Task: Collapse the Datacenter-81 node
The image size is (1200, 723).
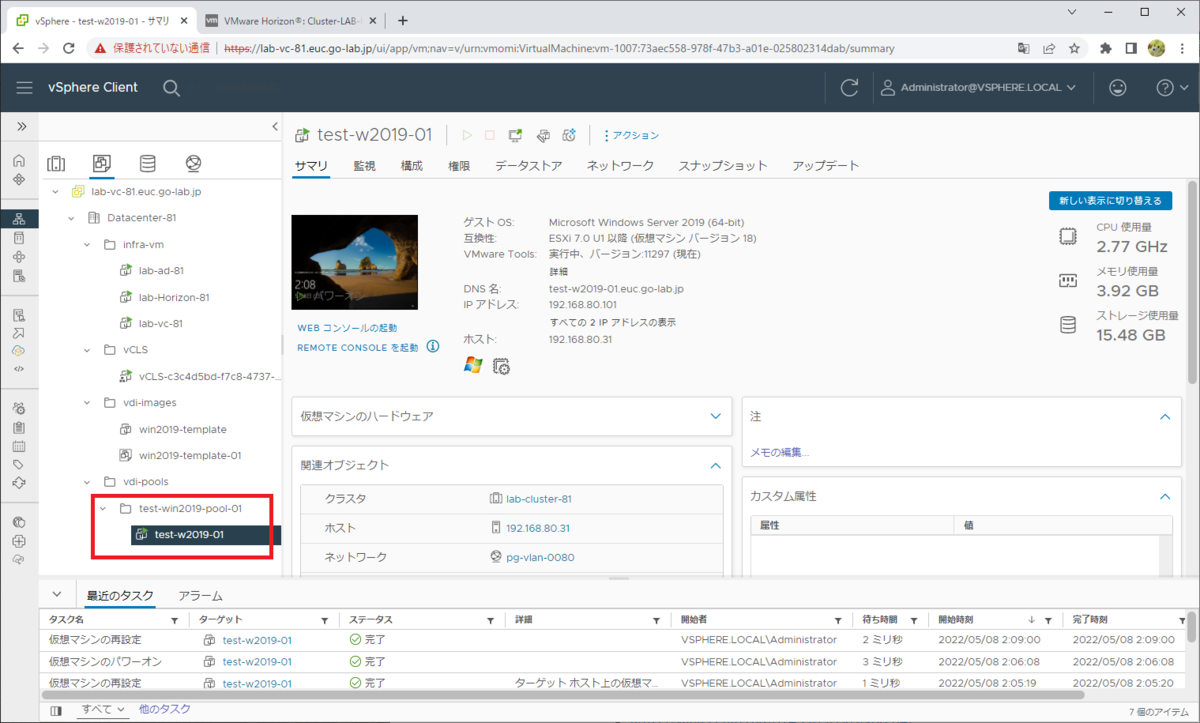Action: coord(71,217)
